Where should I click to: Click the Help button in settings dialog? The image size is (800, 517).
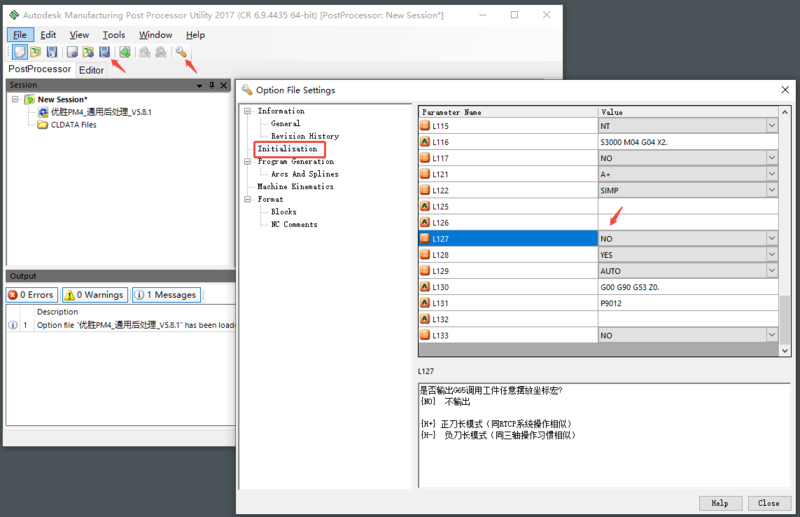pos(720,503)
